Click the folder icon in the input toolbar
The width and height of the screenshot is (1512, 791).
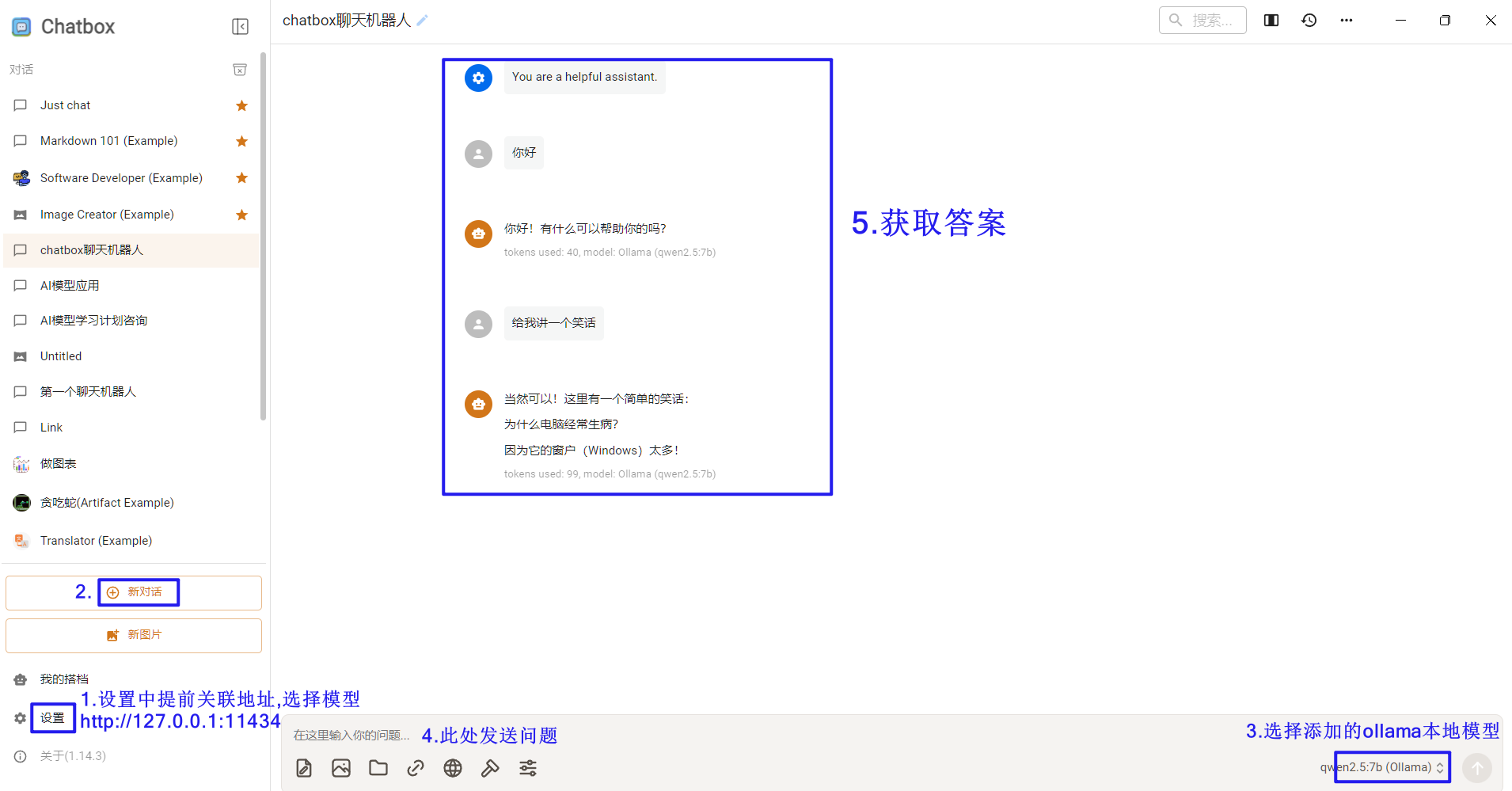378,768
